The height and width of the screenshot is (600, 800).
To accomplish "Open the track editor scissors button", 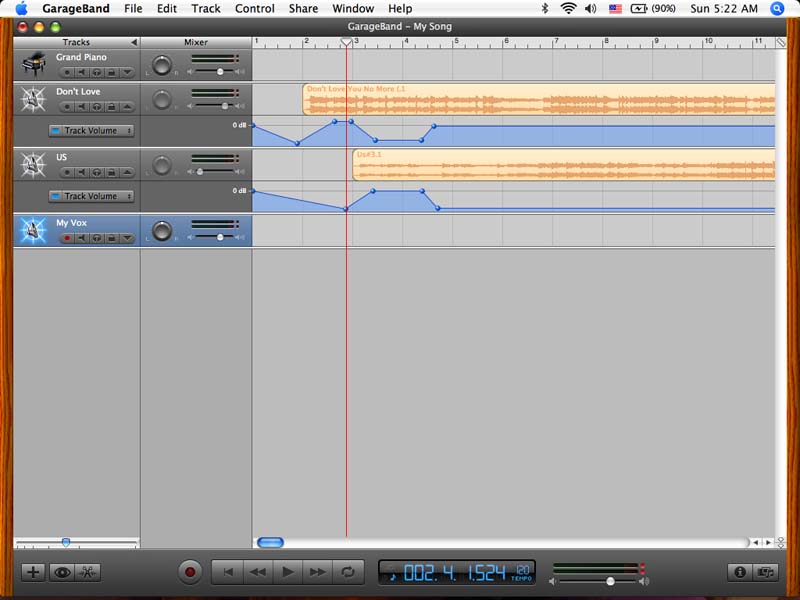I will tap(88, 572).
